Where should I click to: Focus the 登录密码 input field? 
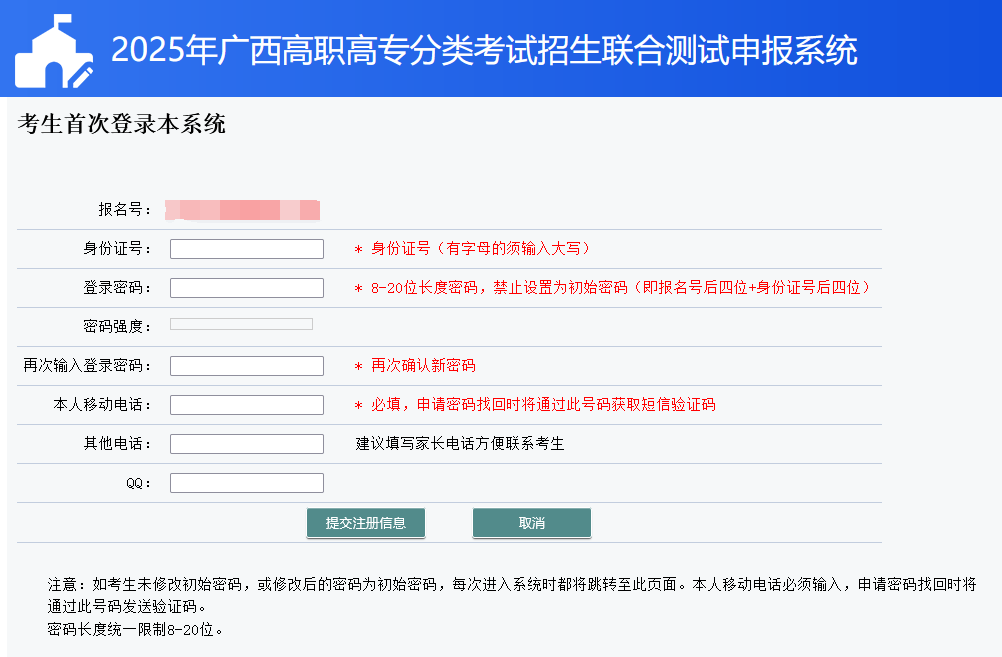pos(247,288)
